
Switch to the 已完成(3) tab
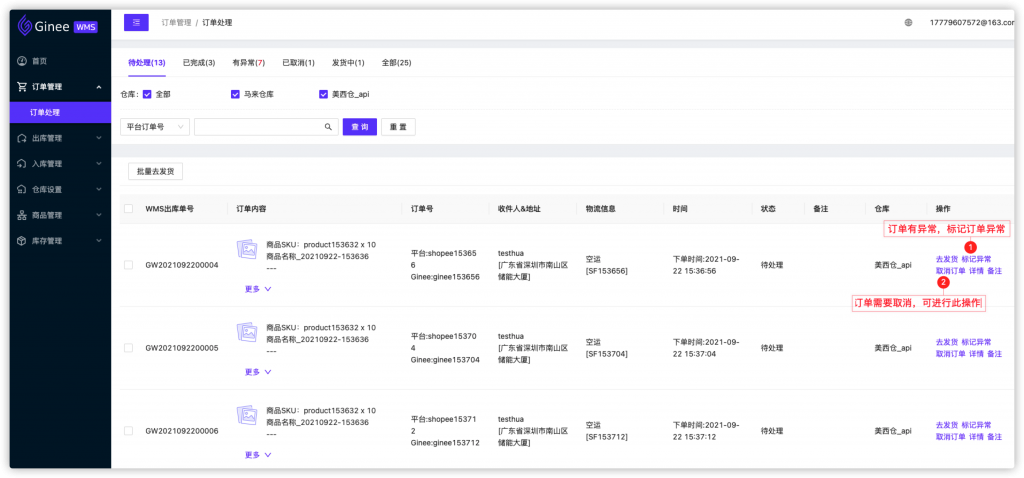[x=199, y=63]
